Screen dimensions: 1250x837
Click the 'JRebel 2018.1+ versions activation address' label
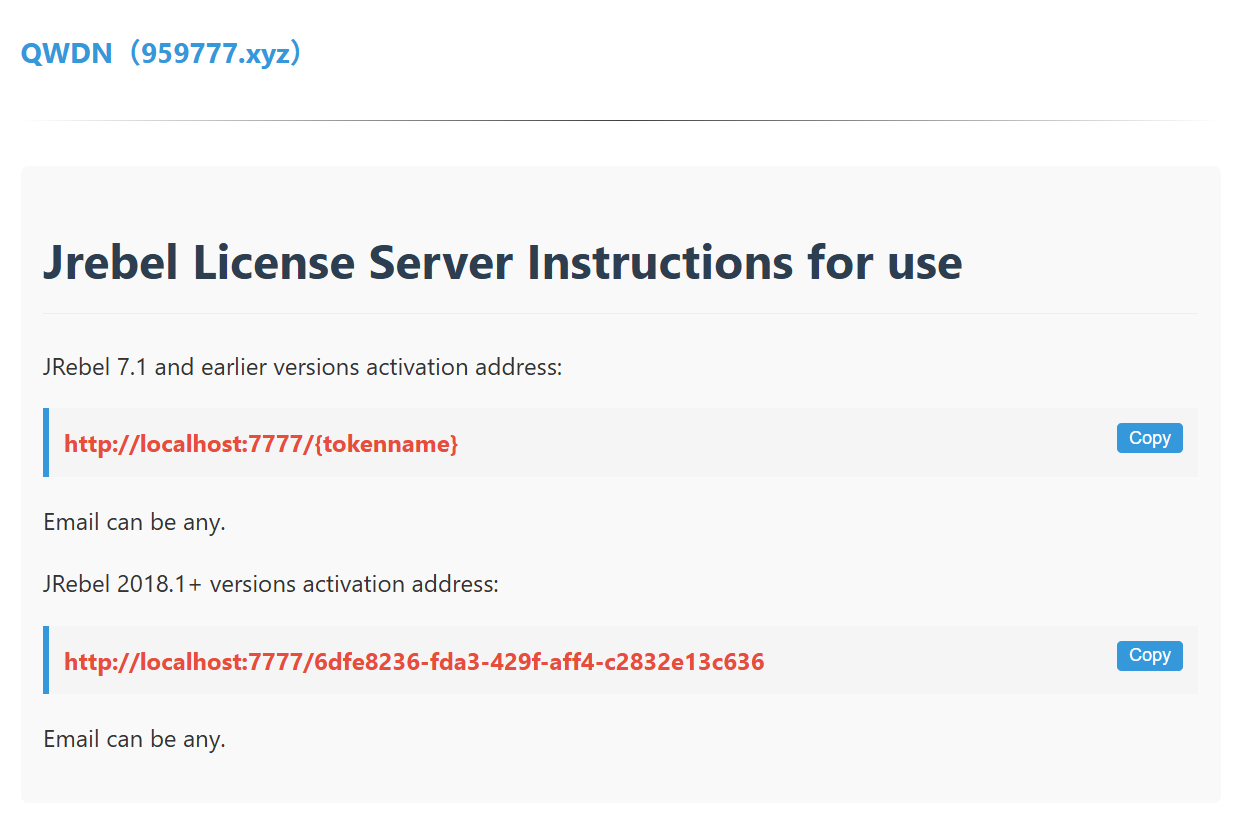tap(270, 584)
